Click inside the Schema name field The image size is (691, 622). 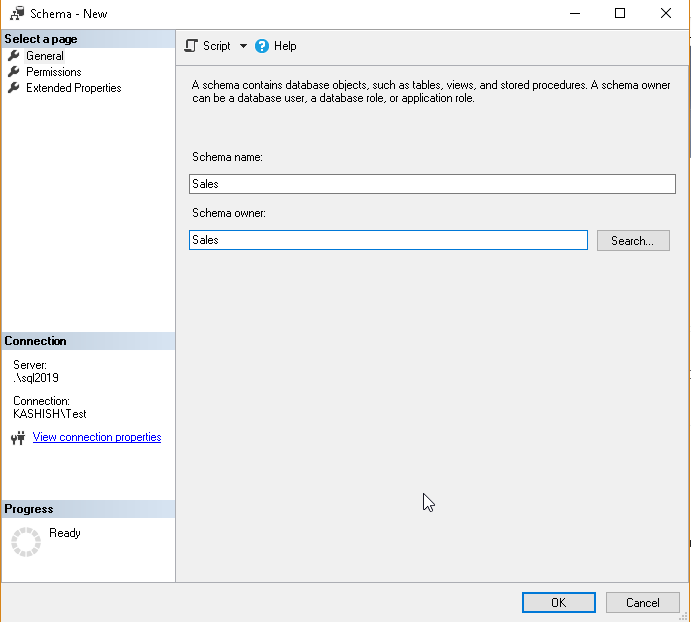point(432,184)
